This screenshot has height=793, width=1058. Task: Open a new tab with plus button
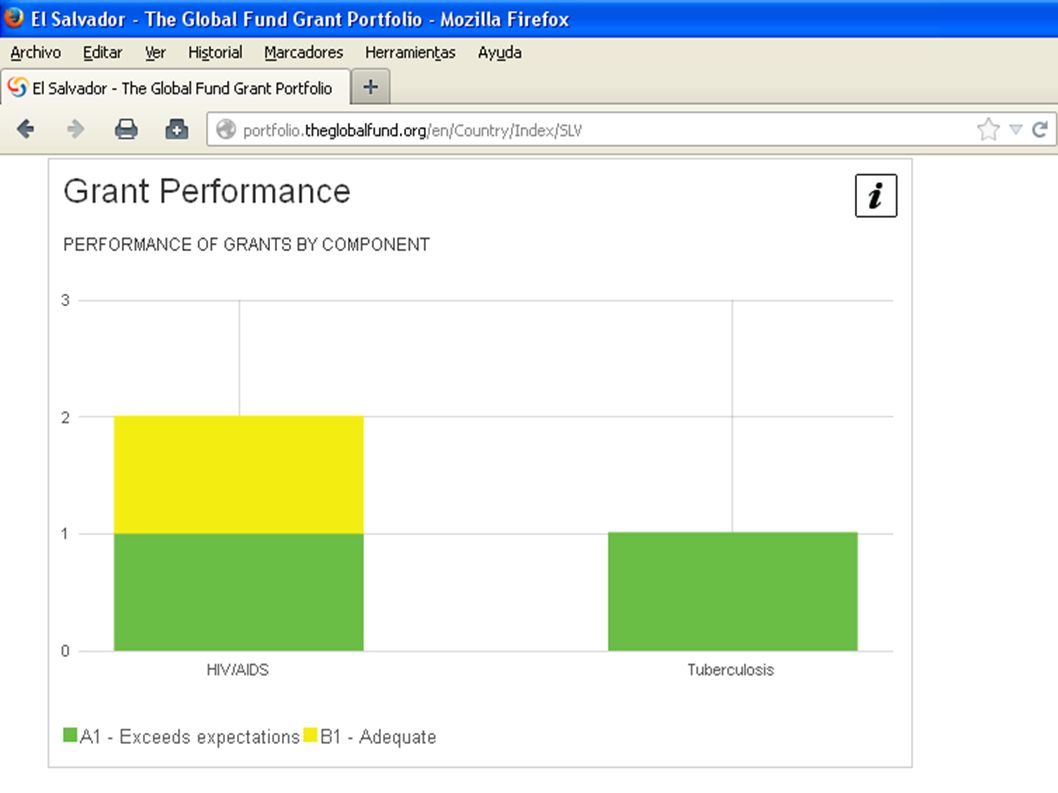pos(370,87)
